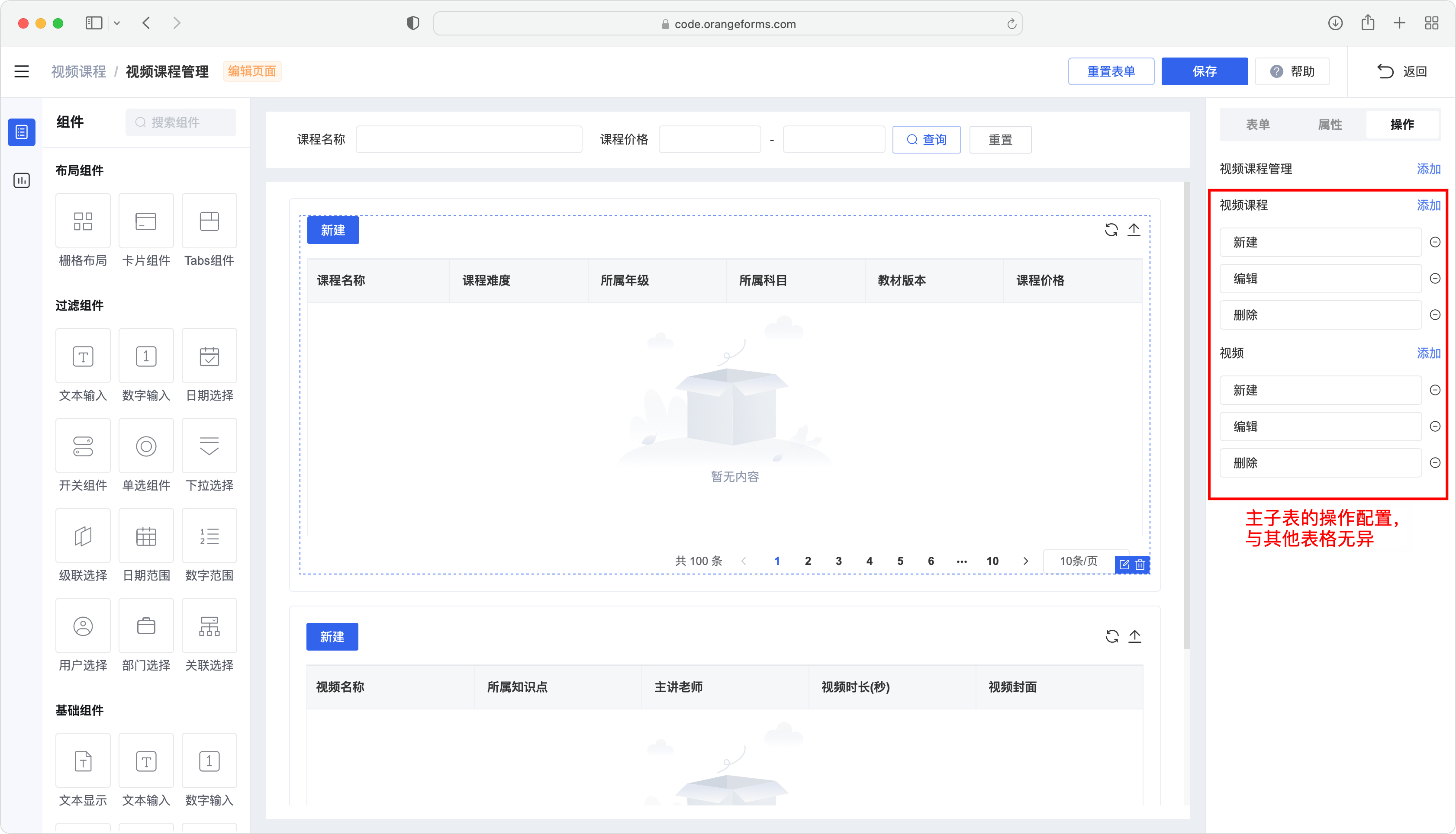
Task: Open Safari tab overview icon
Action: tap(1431, 23)
